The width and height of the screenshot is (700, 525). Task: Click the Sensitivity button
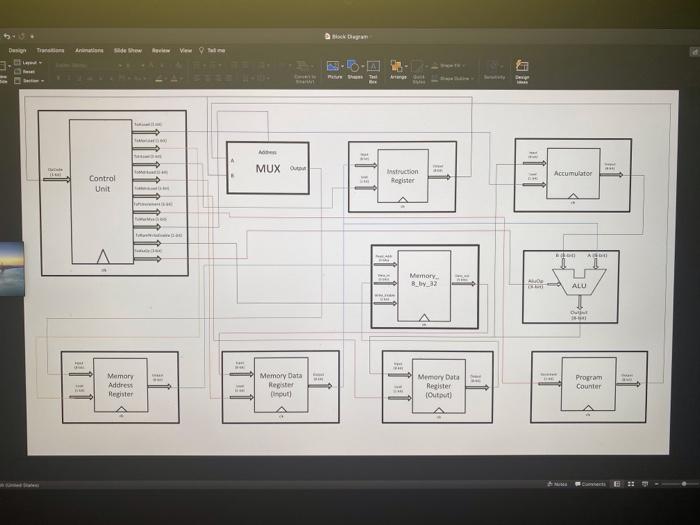coord(494,71)
